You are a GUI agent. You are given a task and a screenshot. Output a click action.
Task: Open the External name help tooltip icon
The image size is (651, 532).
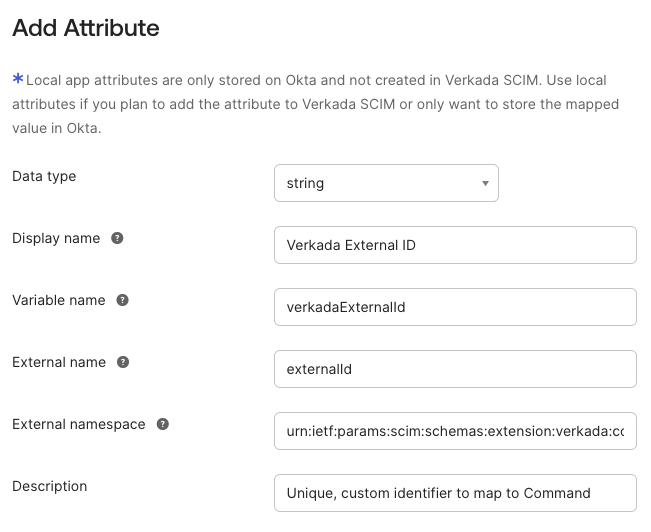pos(123,363)
